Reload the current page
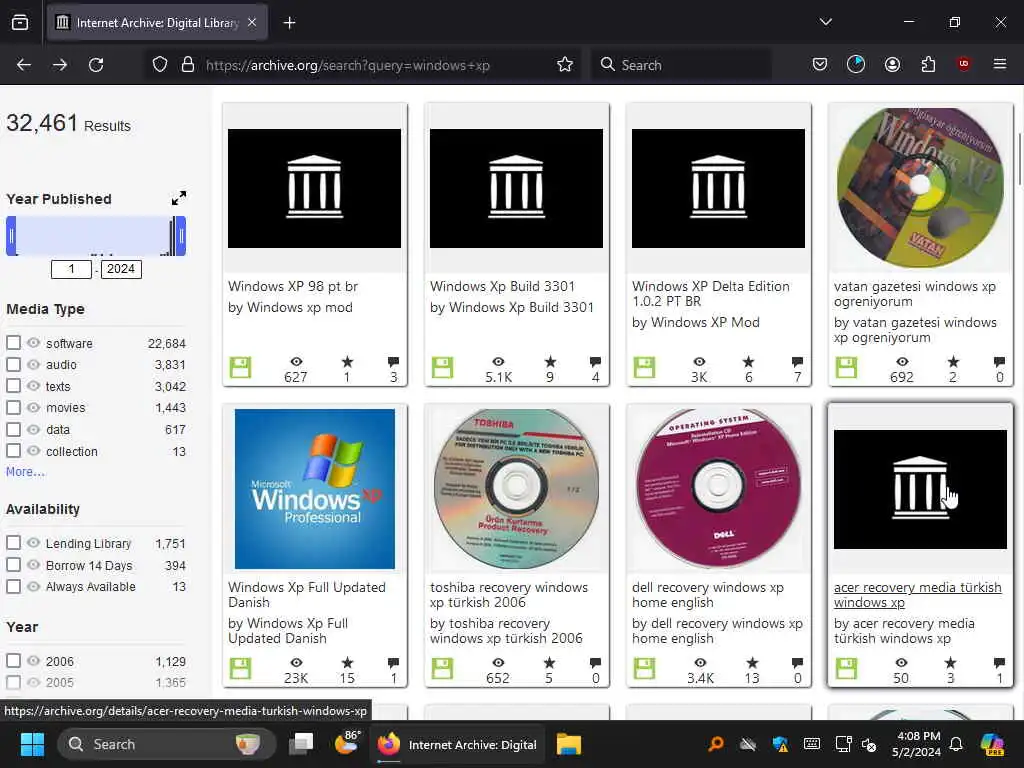This screenshot has height=768, width=1024. 96,65
